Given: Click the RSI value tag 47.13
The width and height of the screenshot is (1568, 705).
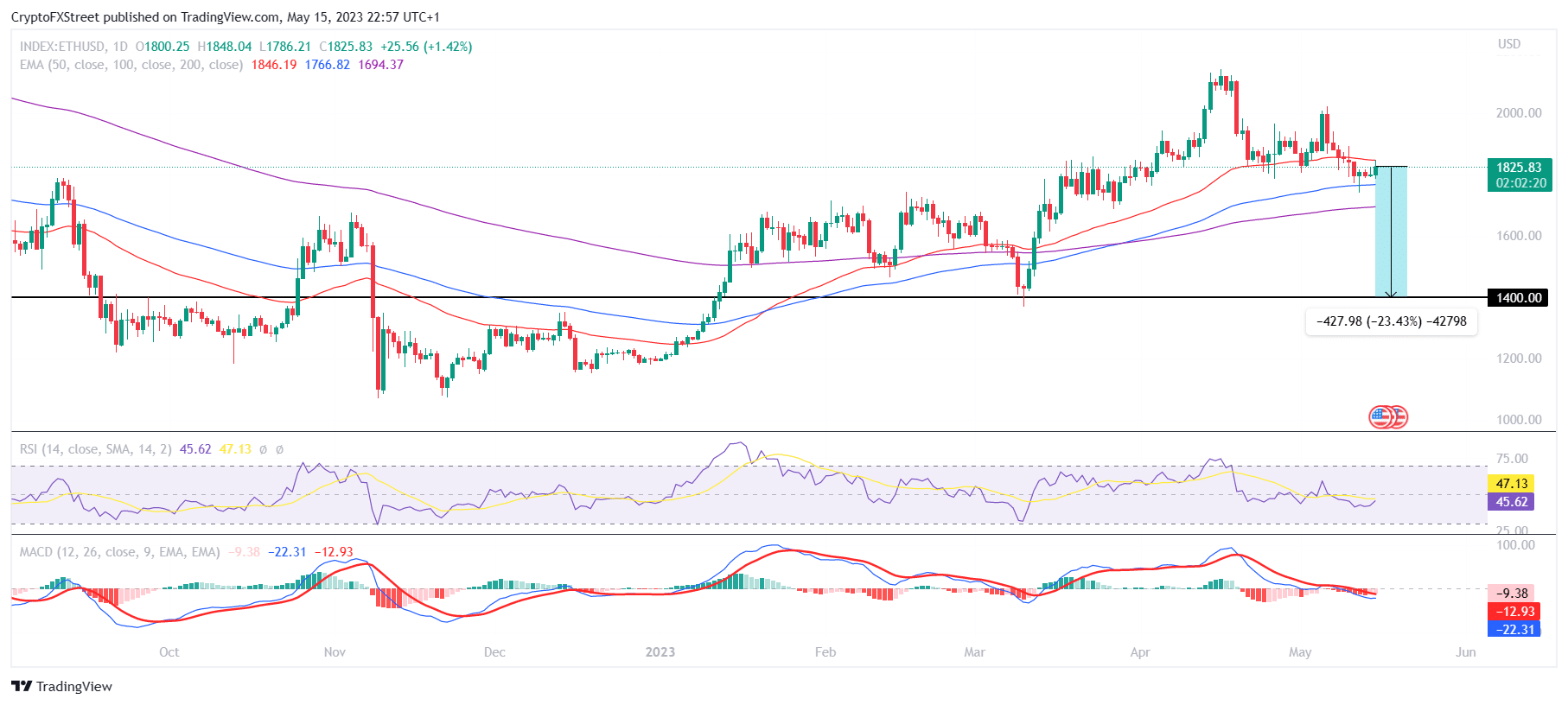Looking at the screenshot, I should point(1511,484).
